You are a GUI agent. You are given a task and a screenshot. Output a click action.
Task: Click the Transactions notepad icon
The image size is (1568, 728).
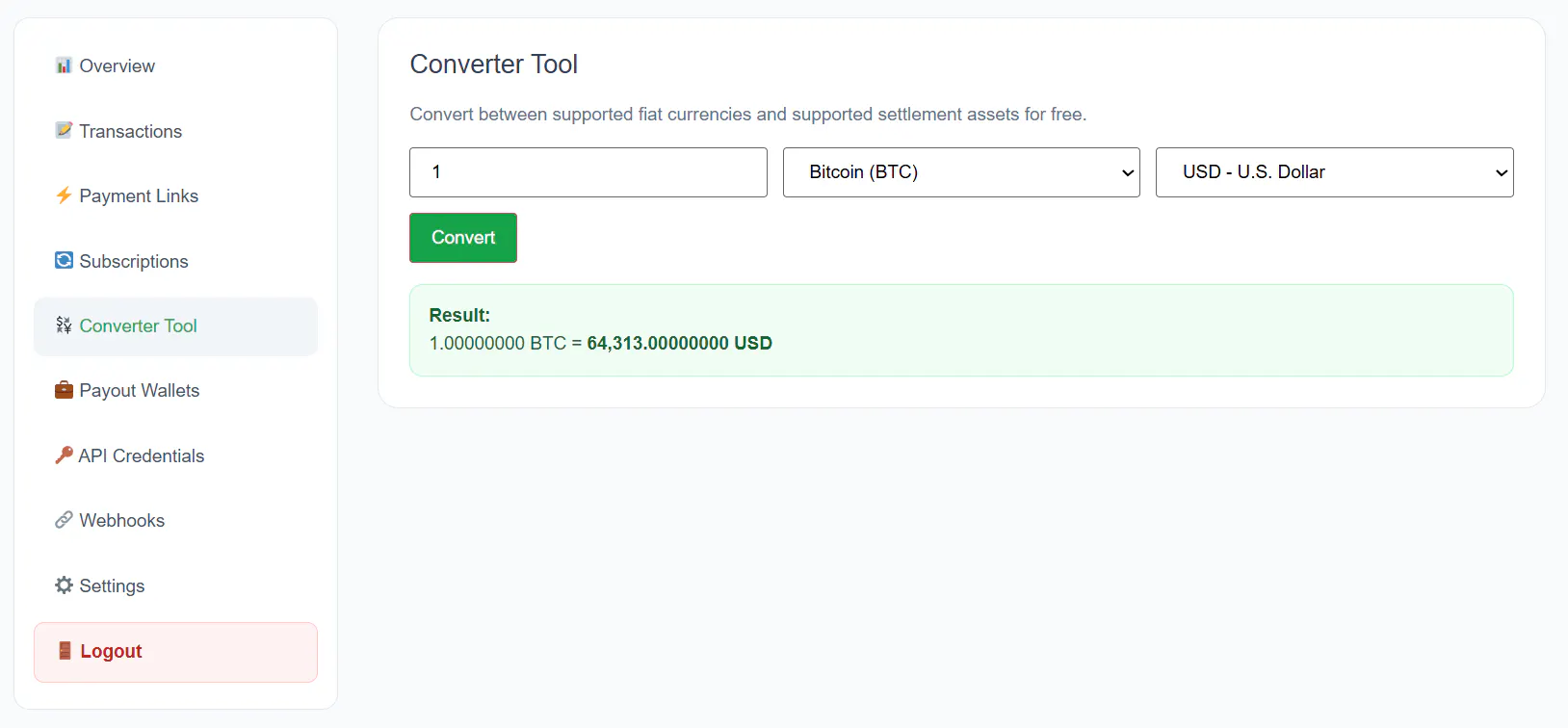(x=64, y=130)
